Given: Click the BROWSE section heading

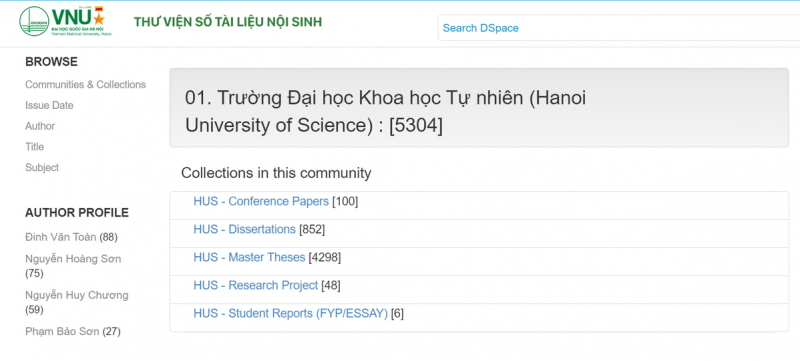Looking at the screenshot, I should [x=52, y=62].
